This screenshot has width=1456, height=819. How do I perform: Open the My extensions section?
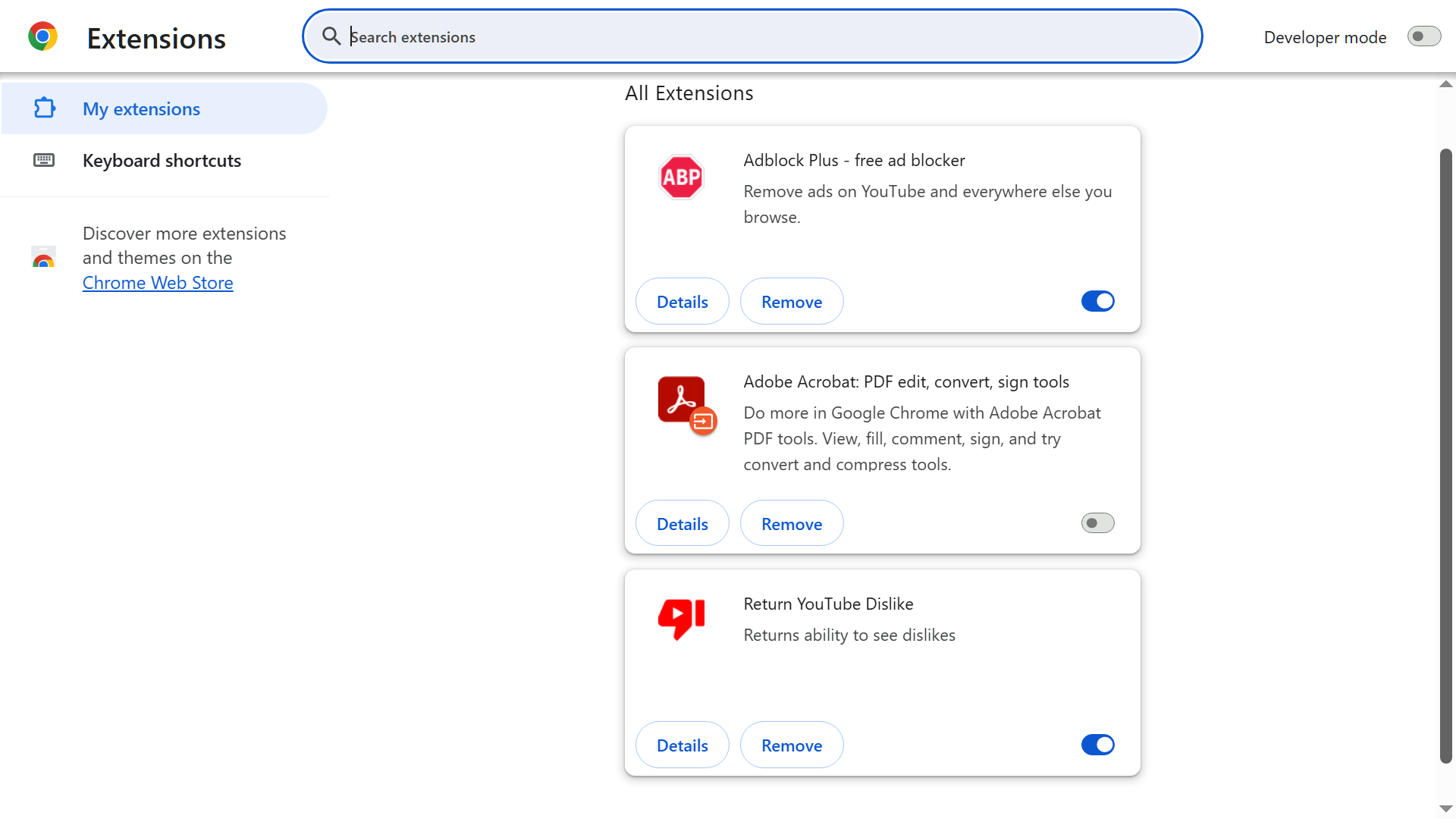point(141,109)
